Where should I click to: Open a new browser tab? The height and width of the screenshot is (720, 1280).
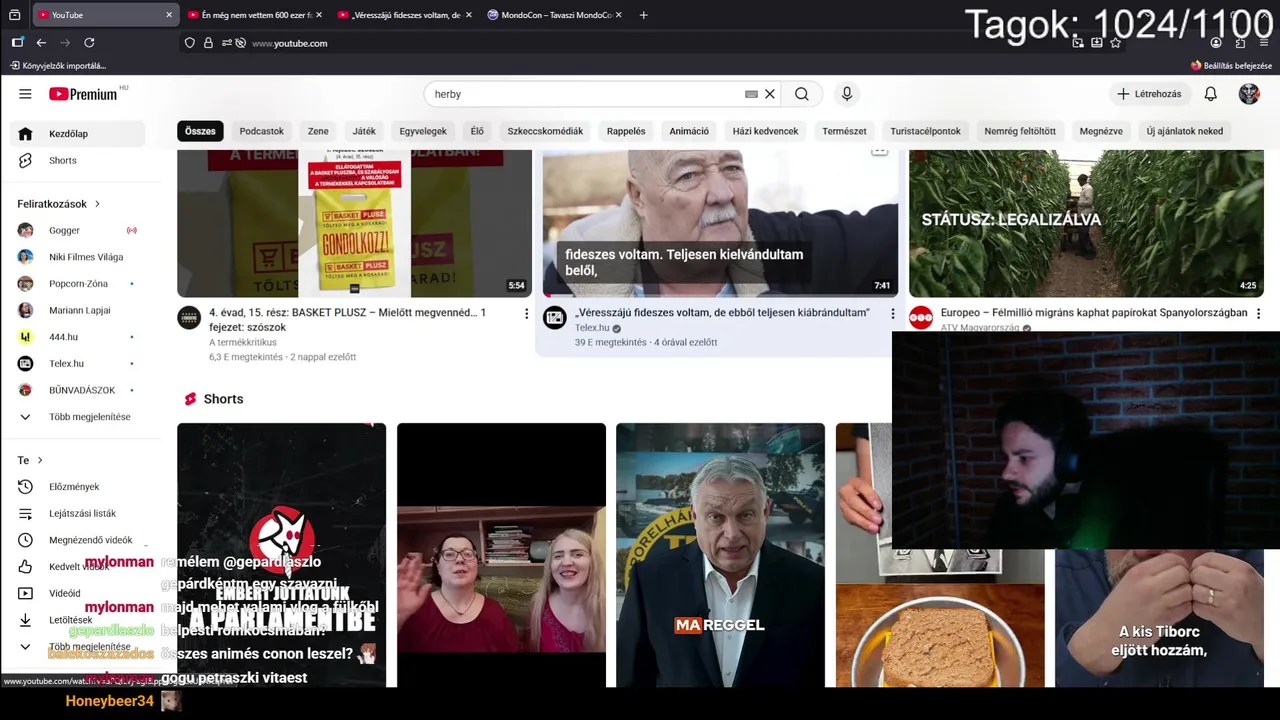pyautogui.click(x=643, y=15)
